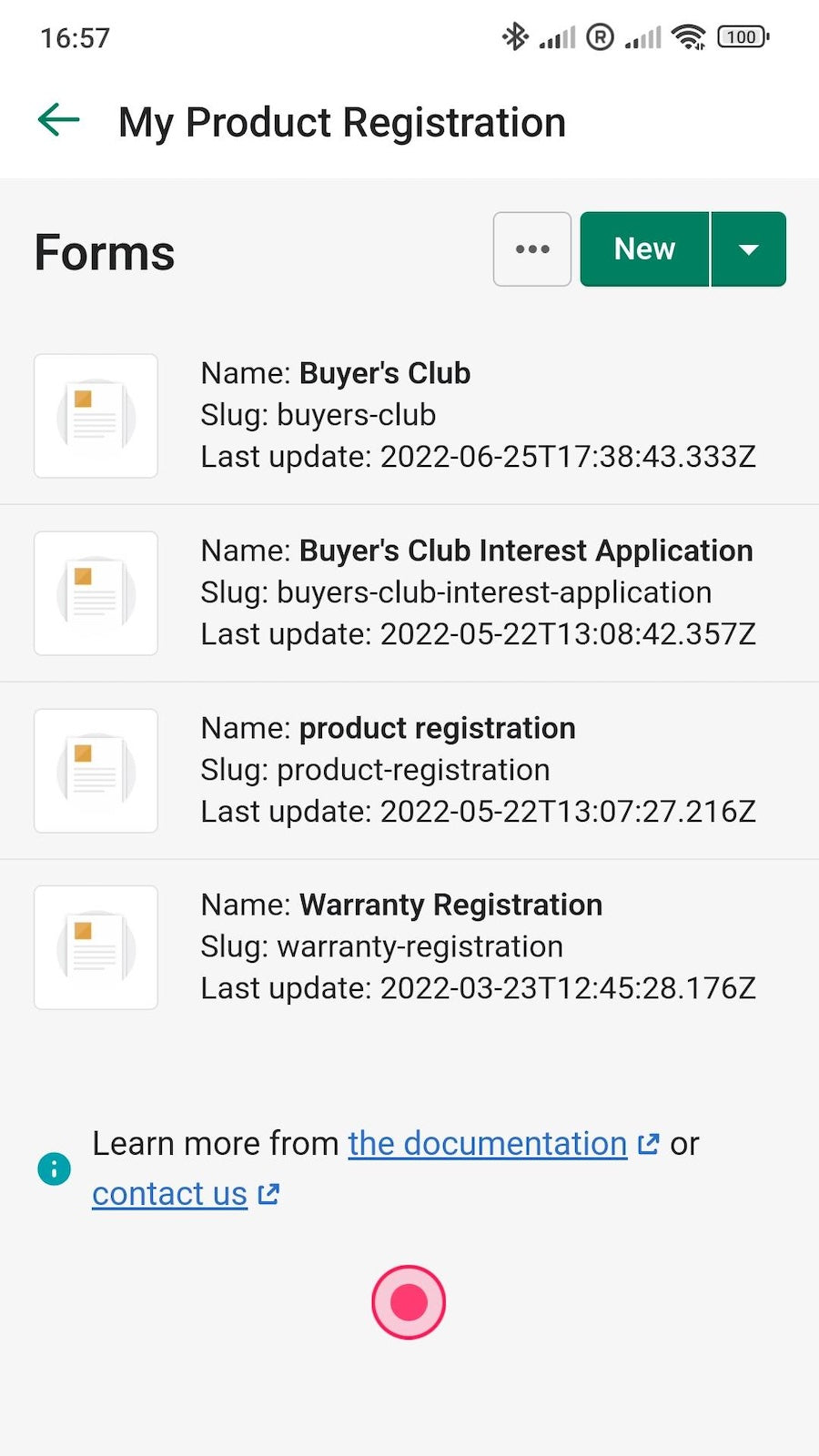The image size is (819, 1456).
Task: Tap Buyer's Club Interest Application form icon
Action: 96,593
